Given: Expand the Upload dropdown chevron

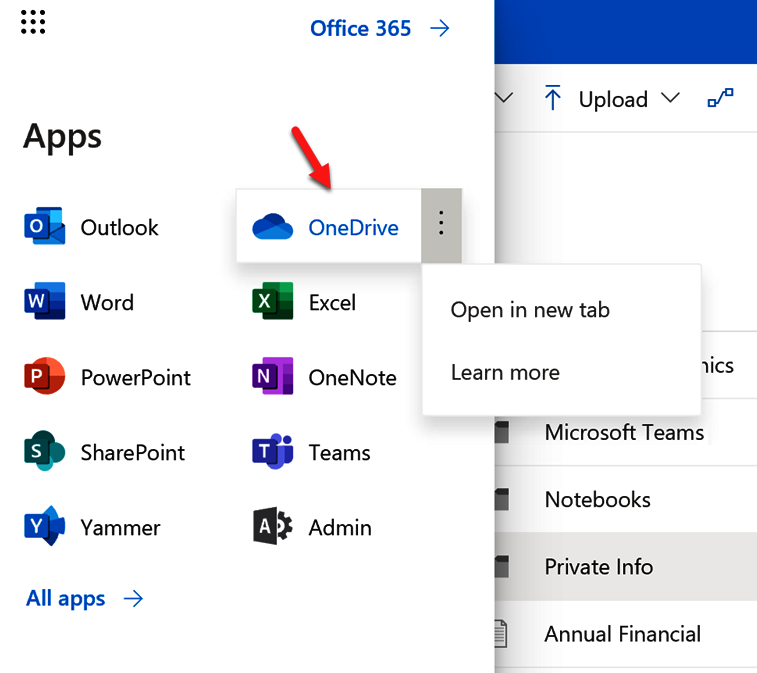Looking at the screenshot, I should 671,98.
